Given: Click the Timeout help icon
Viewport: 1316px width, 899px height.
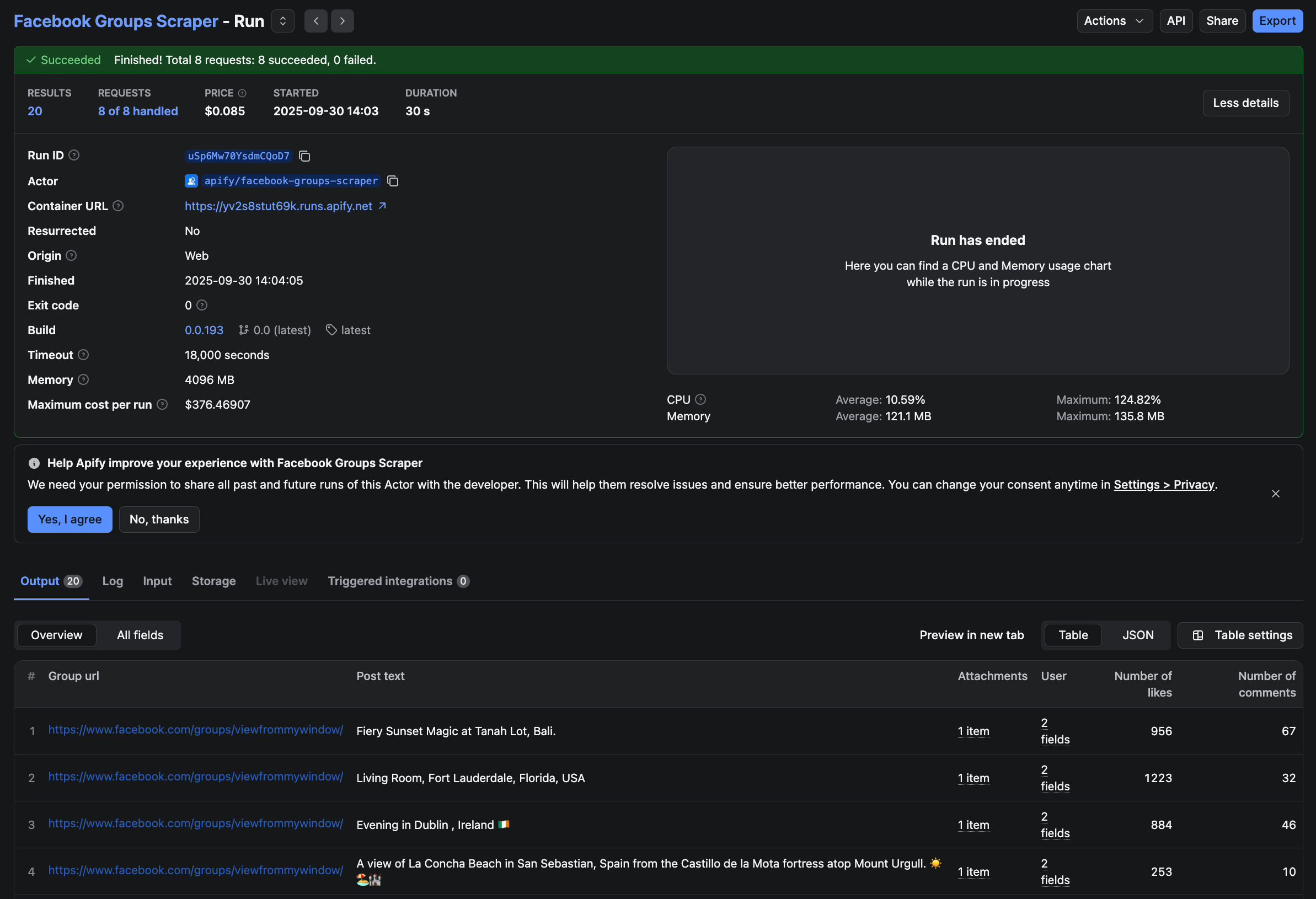Looking at the screenshot, I should (x=83, y=355).
